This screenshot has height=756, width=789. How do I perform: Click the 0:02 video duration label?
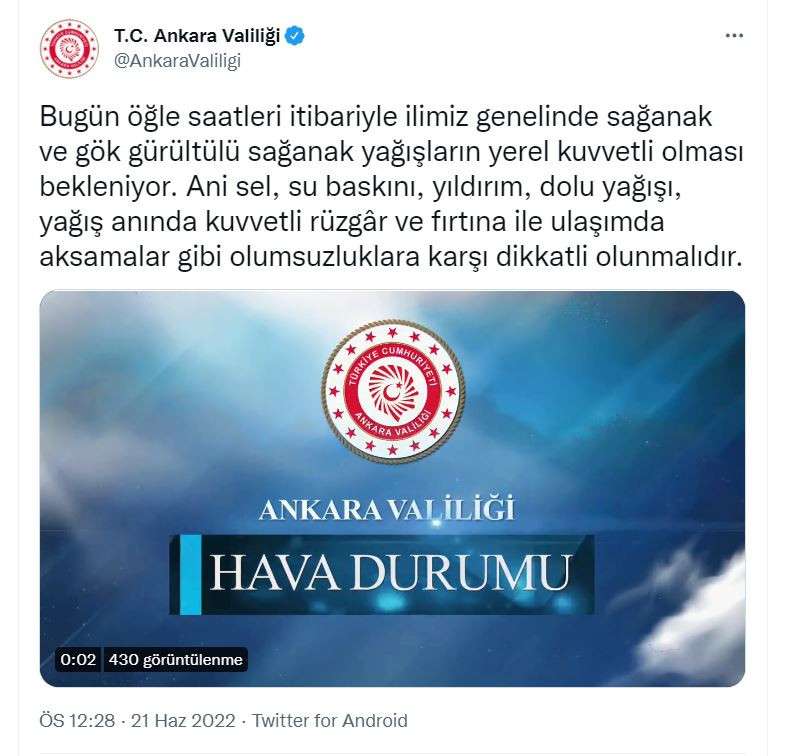(x=78, y=659)
